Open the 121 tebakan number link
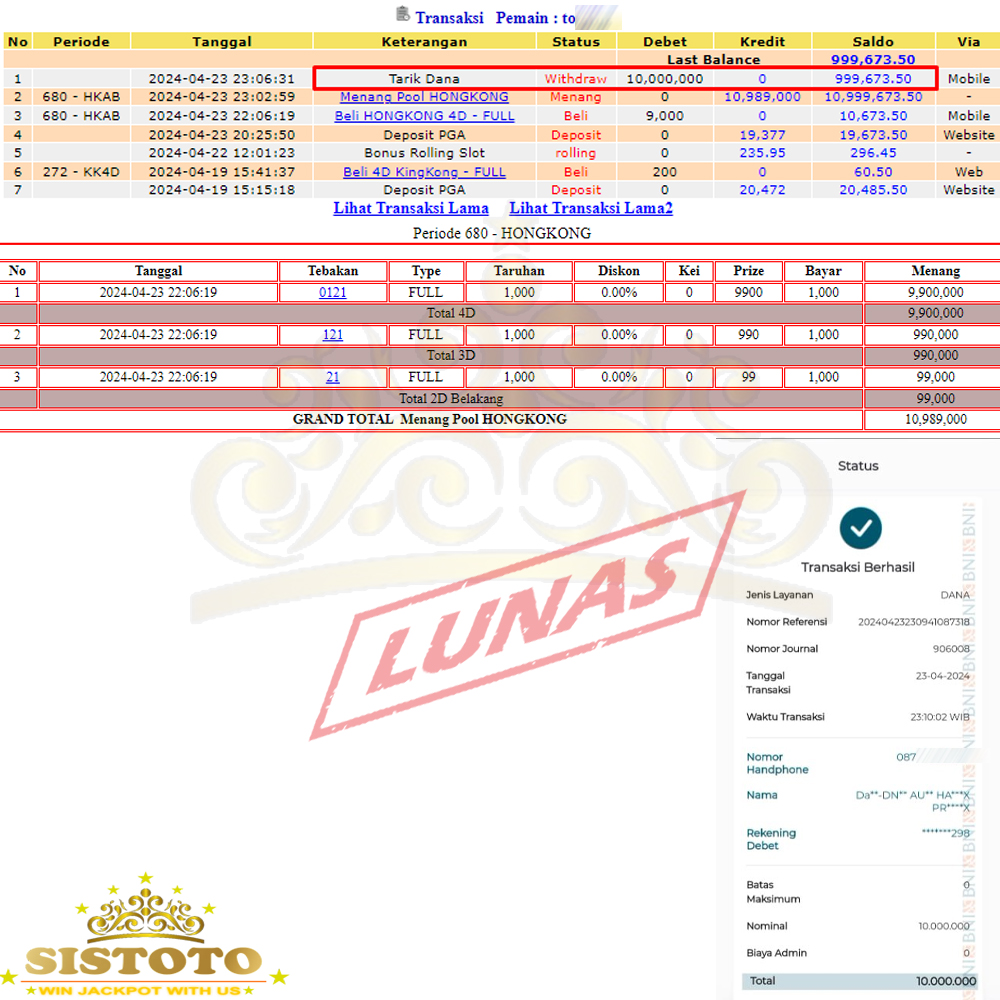This screenshot has width=1000, height=1000. click(x=332, y=335)
